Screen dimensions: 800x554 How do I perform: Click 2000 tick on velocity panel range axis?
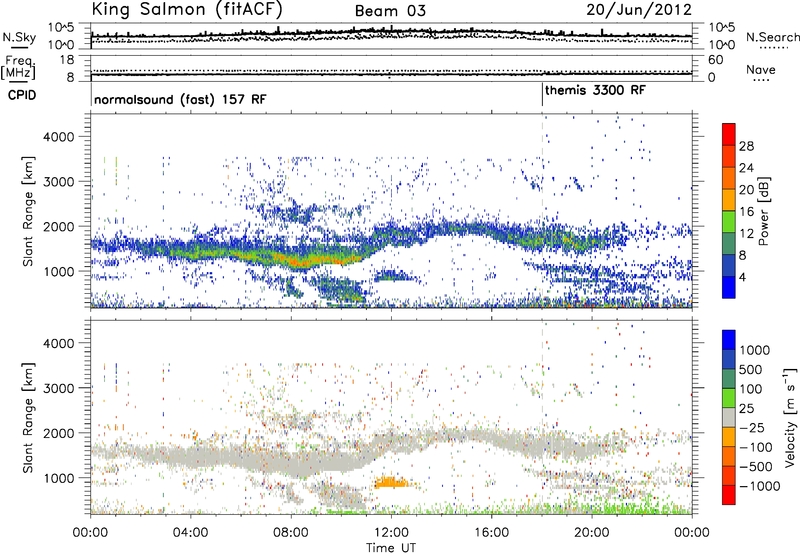(59, 433)
